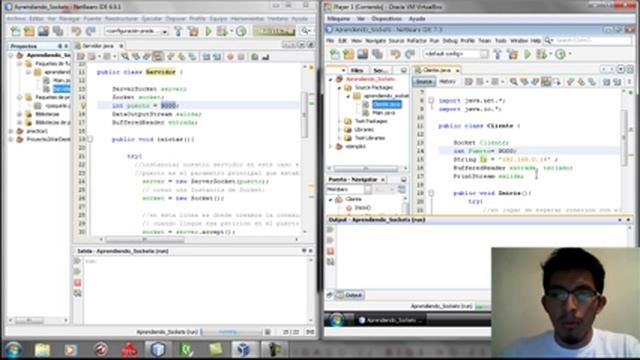The width and height of the screenshot is (640, 360).
Task: Click NetBeans cube icon on host taskbar
Action: click(x=158, y=350)
